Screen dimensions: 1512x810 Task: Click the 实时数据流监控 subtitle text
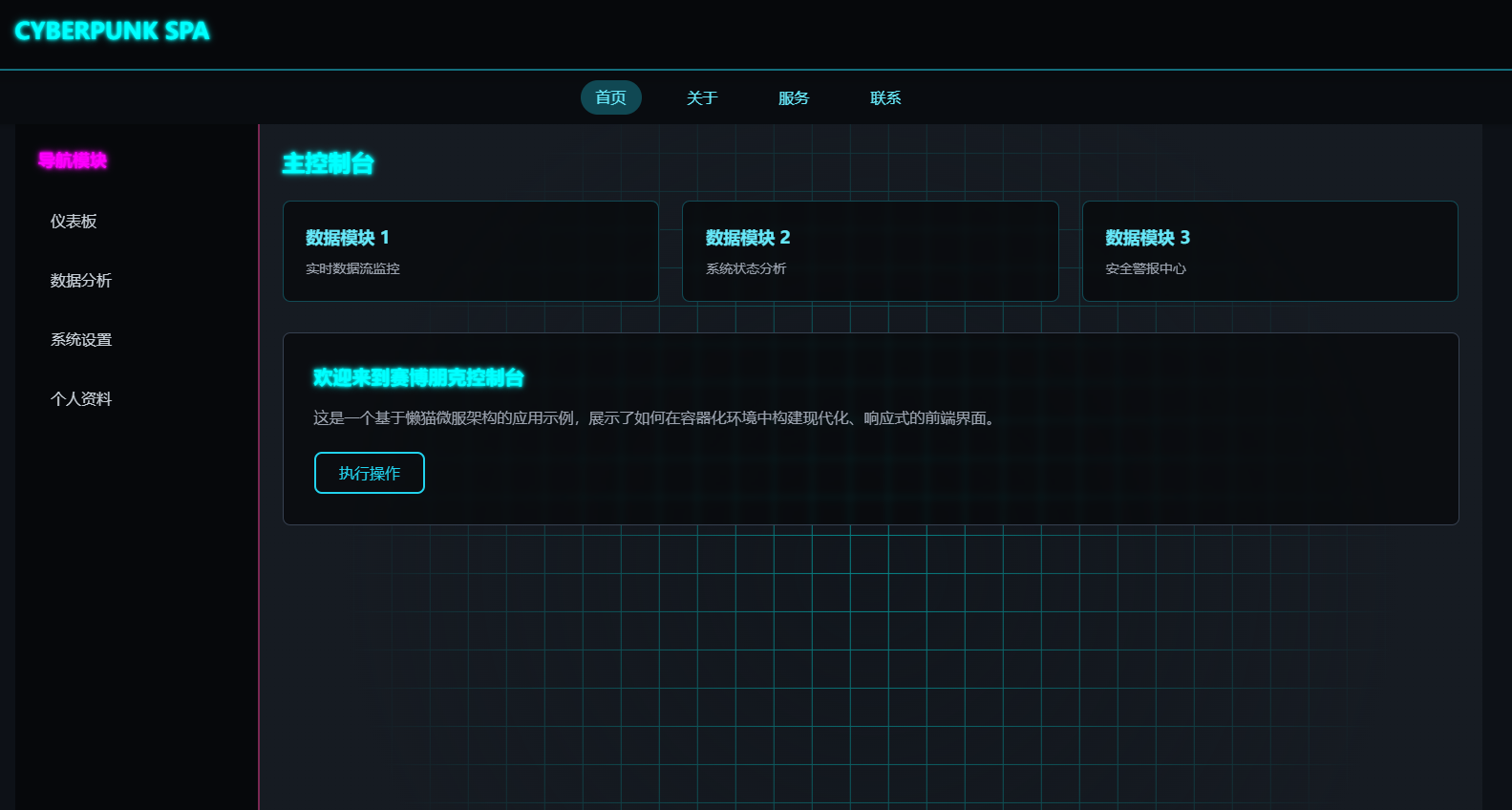(x=352, y=268)
